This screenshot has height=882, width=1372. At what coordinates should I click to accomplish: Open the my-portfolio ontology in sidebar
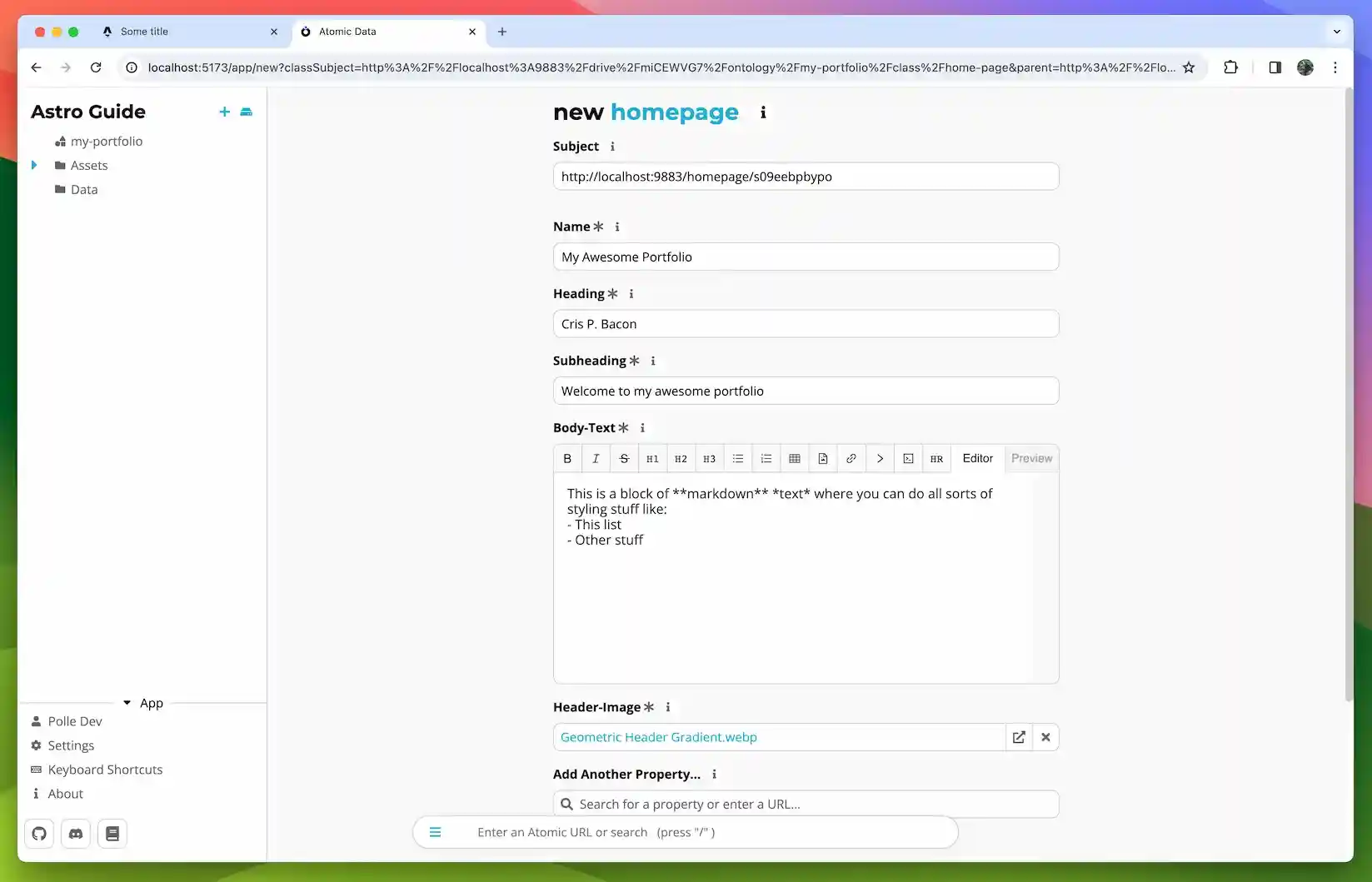(107, 142)
